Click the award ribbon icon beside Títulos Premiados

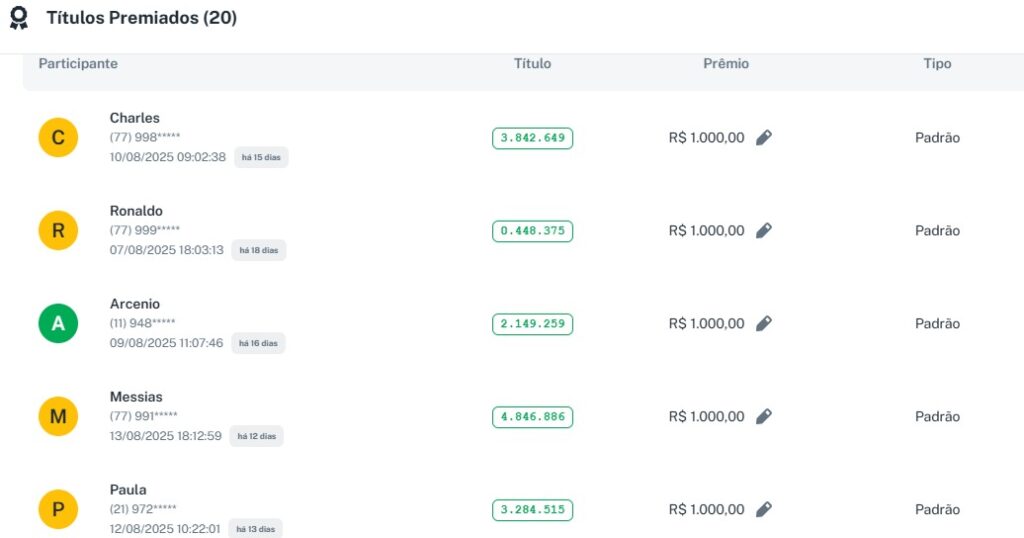tap(18, 18)
